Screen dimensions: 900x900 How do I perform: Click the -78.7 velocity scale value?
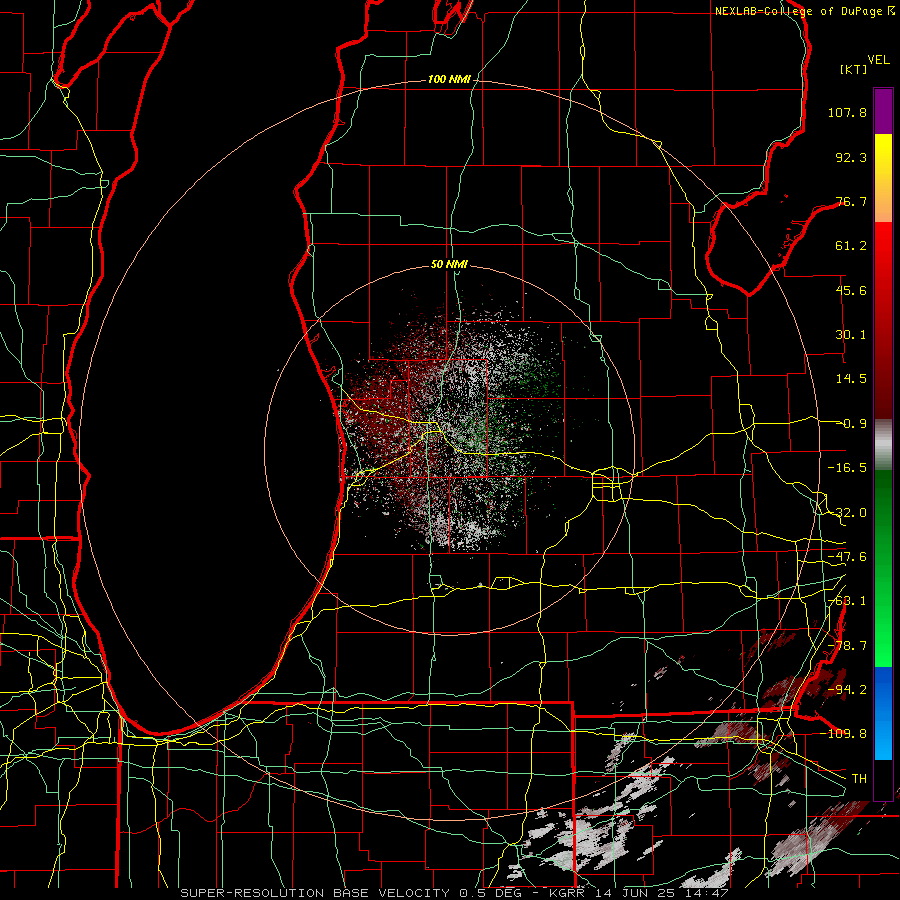pyautogui.click(x=847, y=646)
